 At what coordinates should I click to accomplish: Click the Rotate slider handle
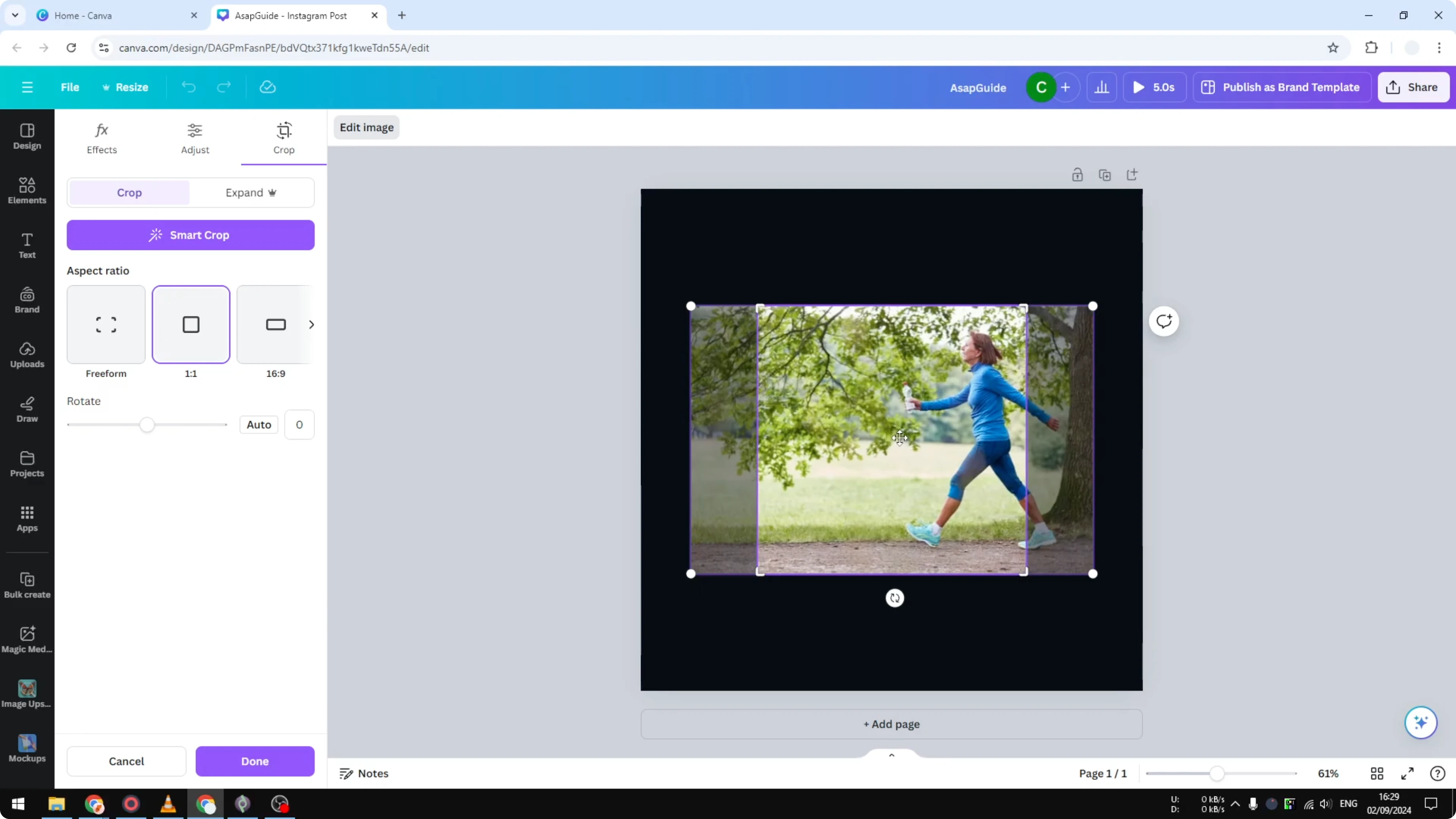(x=147, y=425)
